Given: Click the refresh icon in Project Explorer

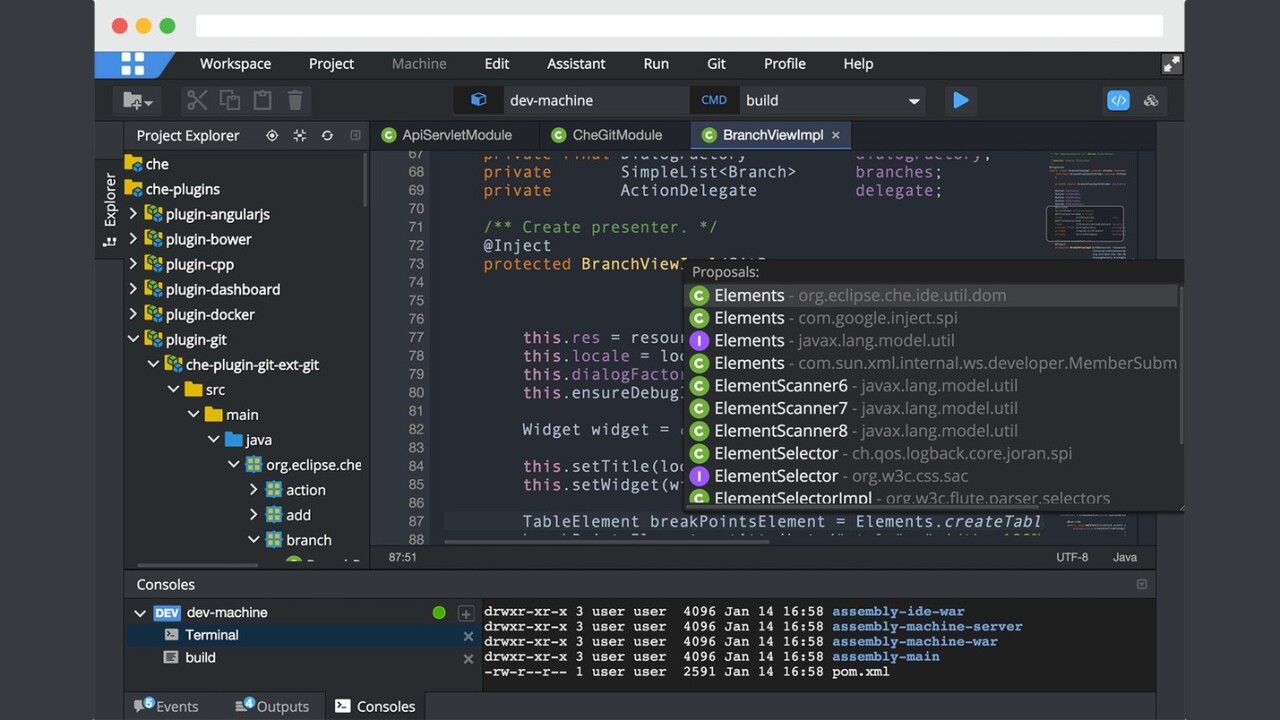Looking at the screenshot, I should (x=327, y=135).
